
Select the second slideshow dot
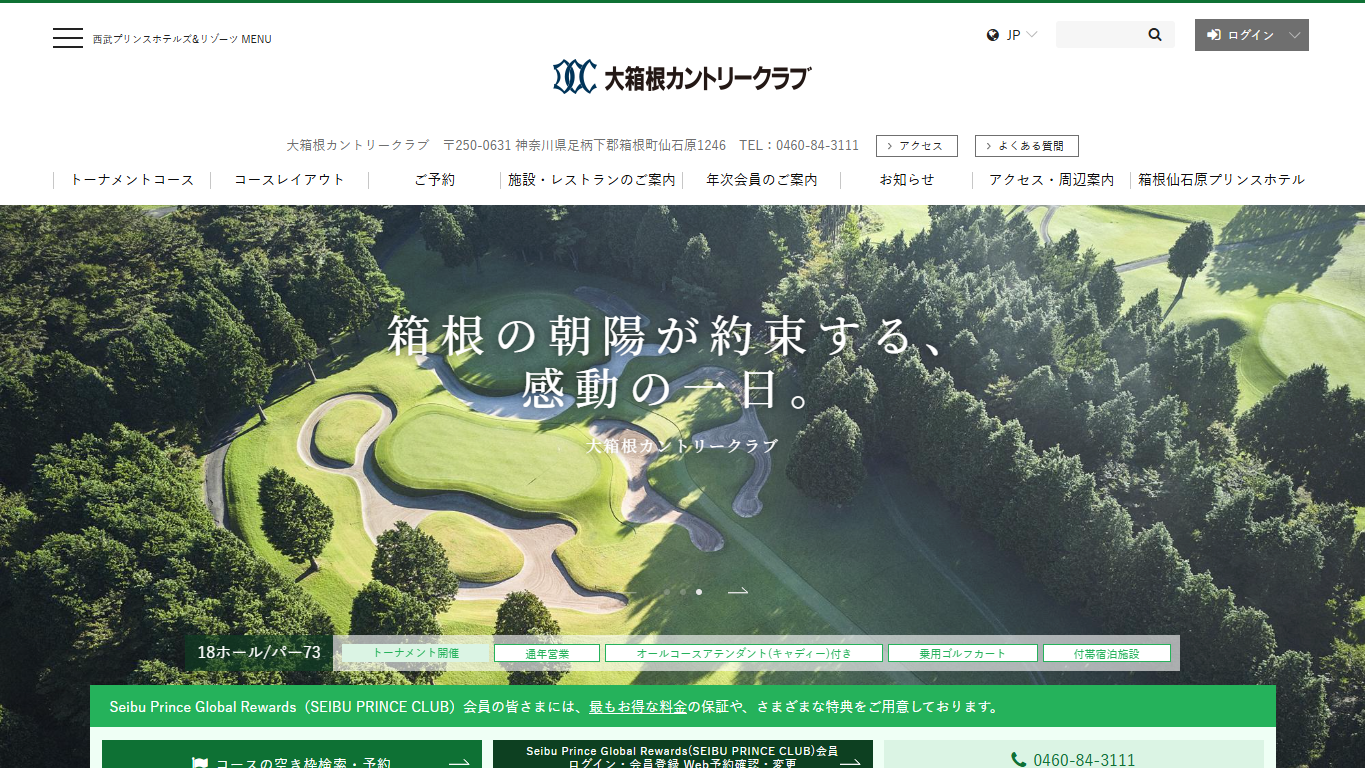point(683,592)
